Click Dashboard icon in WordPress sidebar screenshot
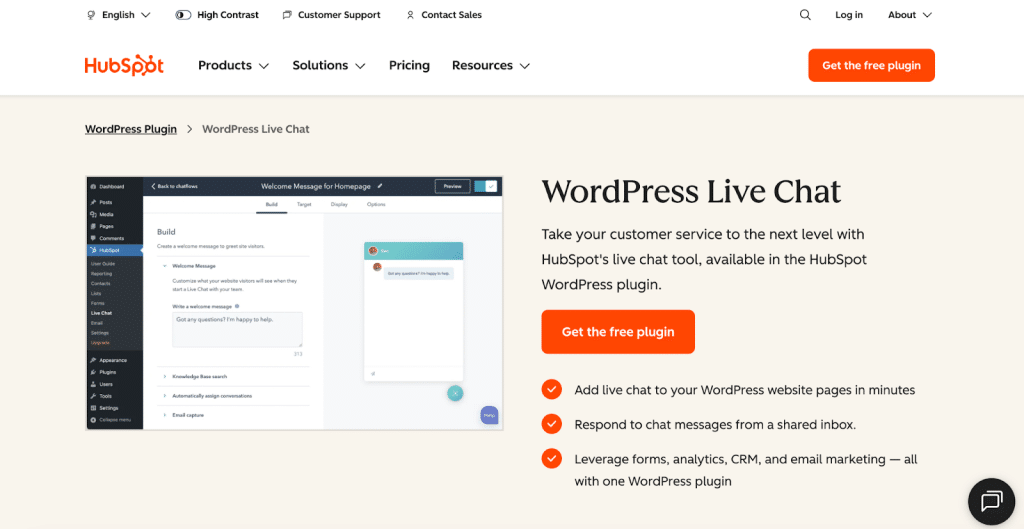Viewport: 1024px width, 529px height. click(93, 187)
